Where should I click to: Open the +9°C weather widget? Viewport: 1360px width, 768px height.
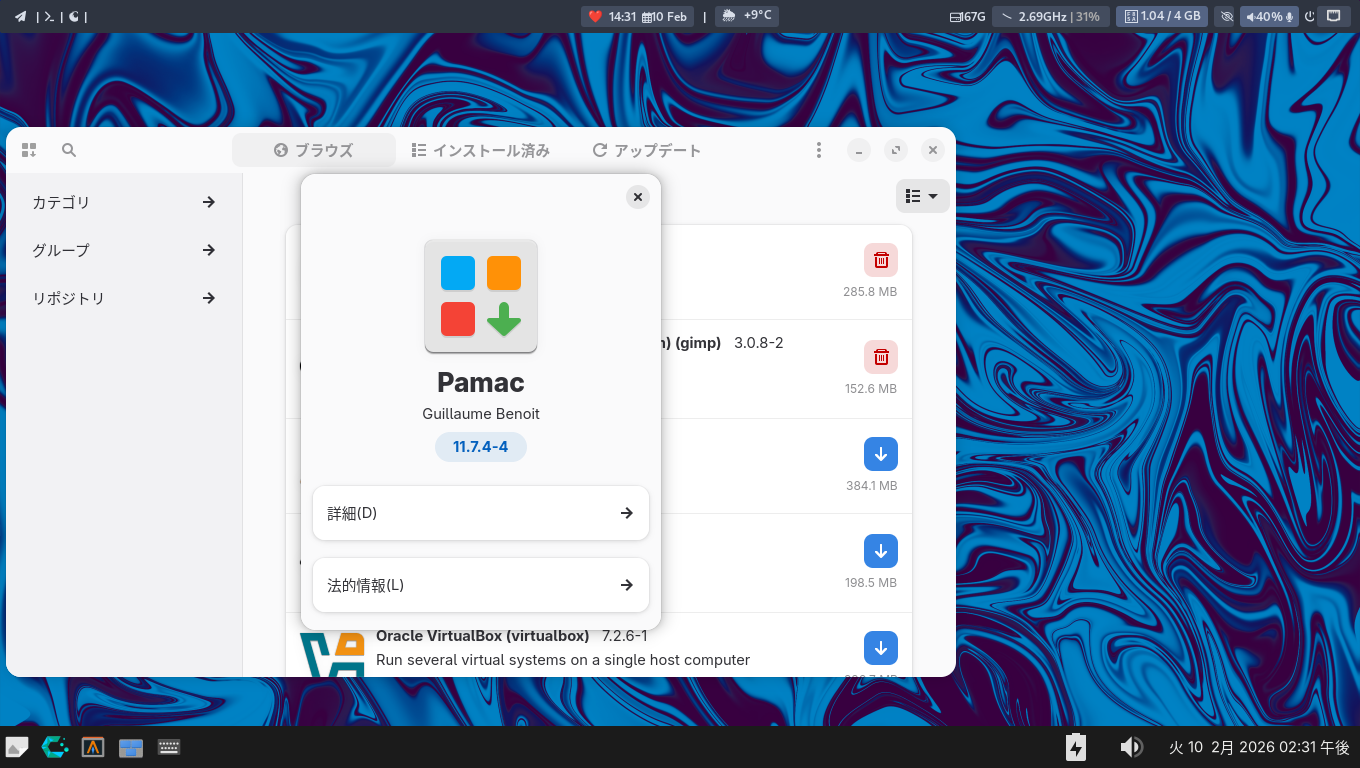point(746,16)
